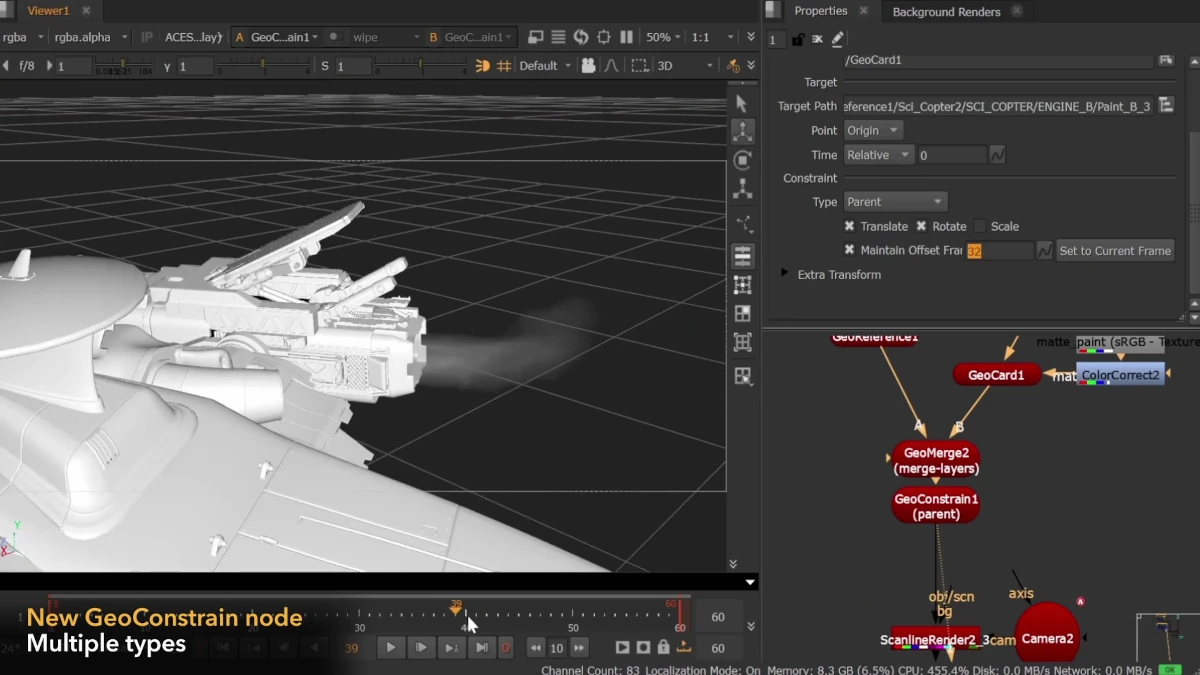
Task: Open the wipe compositing mode dropdown
Action: [x=386, y=37]
